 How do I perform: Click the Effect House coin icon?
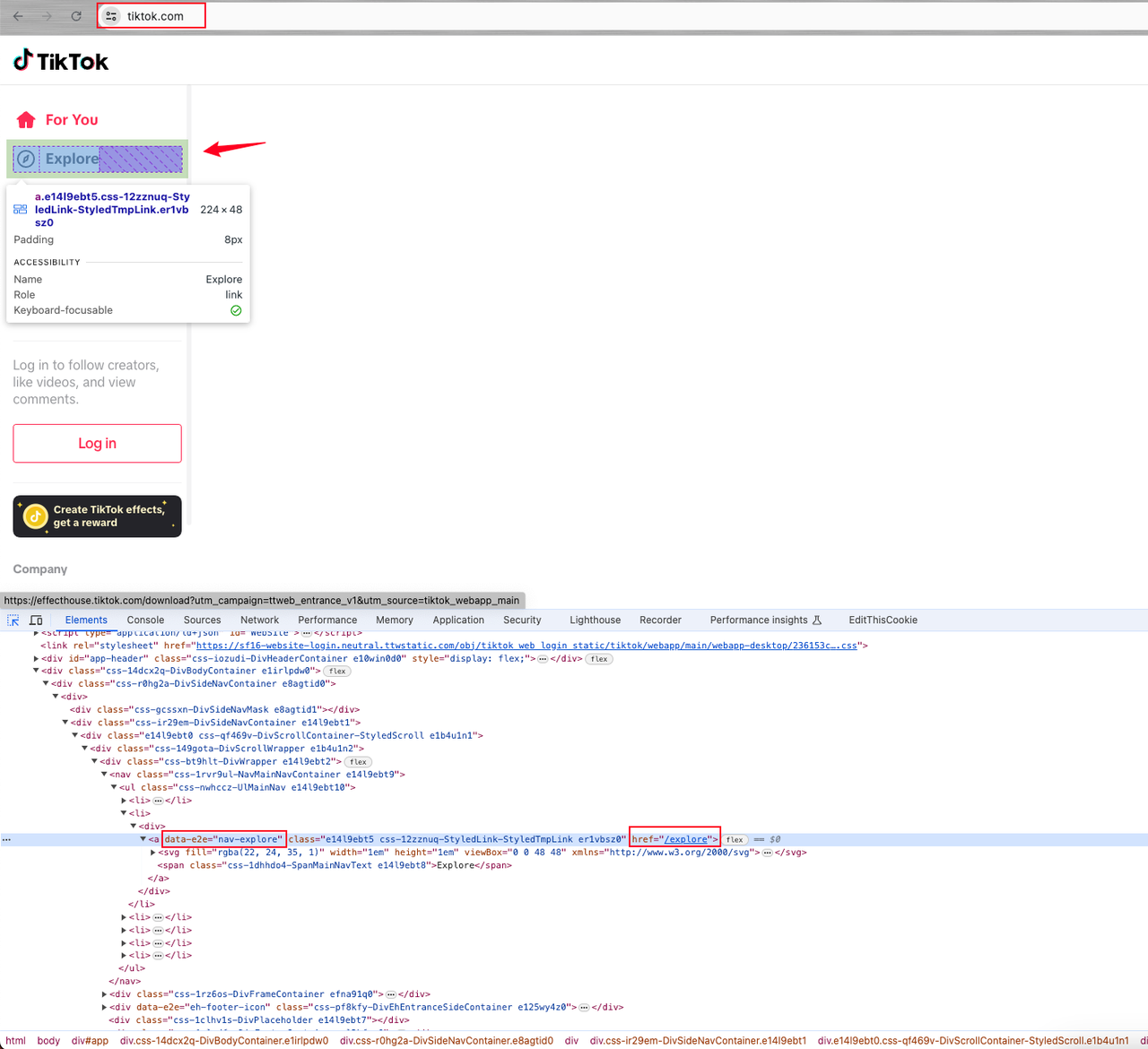tap(35, 516)
